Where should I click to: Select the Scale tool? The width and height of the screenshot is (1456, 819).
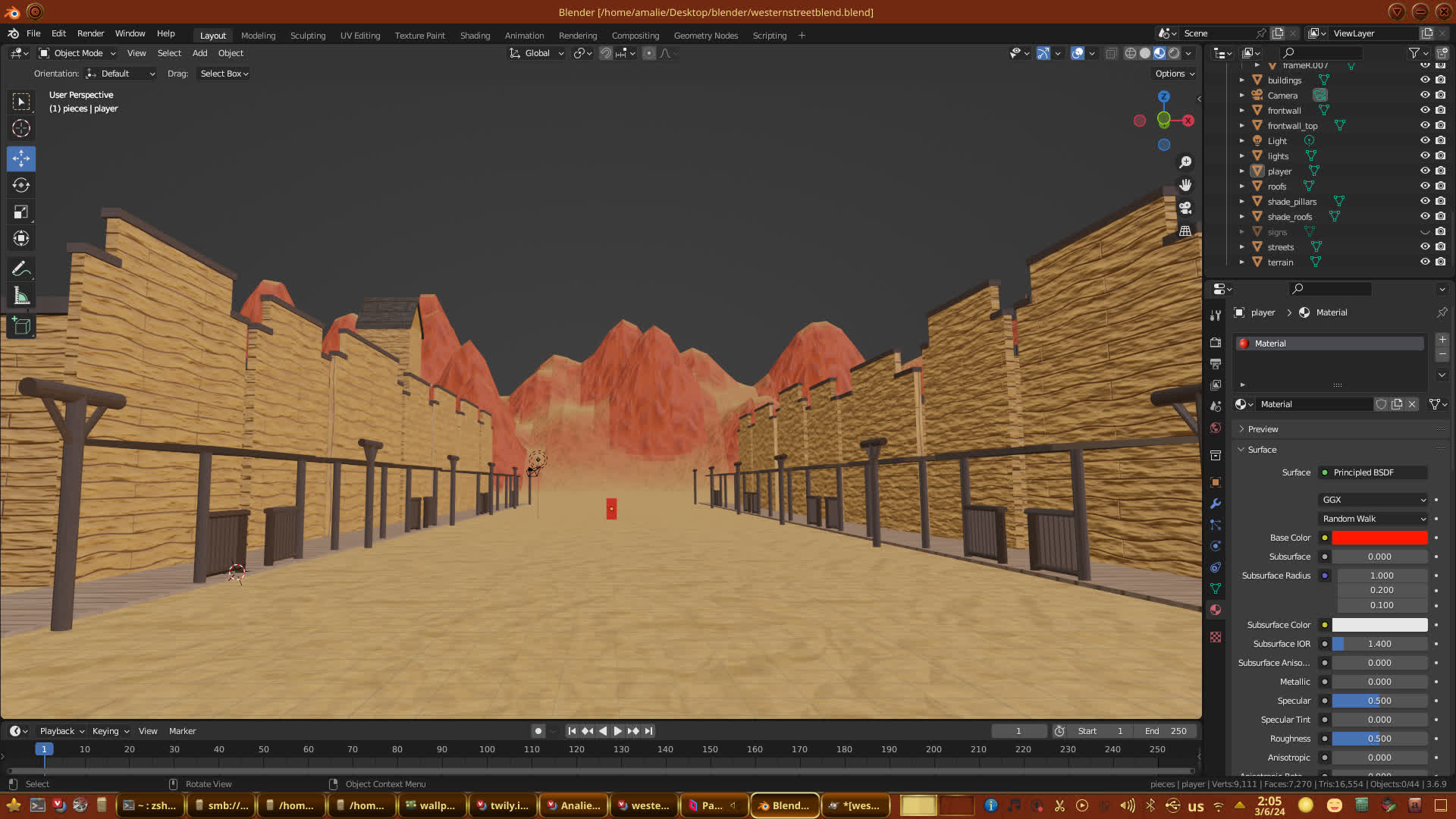point(21,212)
